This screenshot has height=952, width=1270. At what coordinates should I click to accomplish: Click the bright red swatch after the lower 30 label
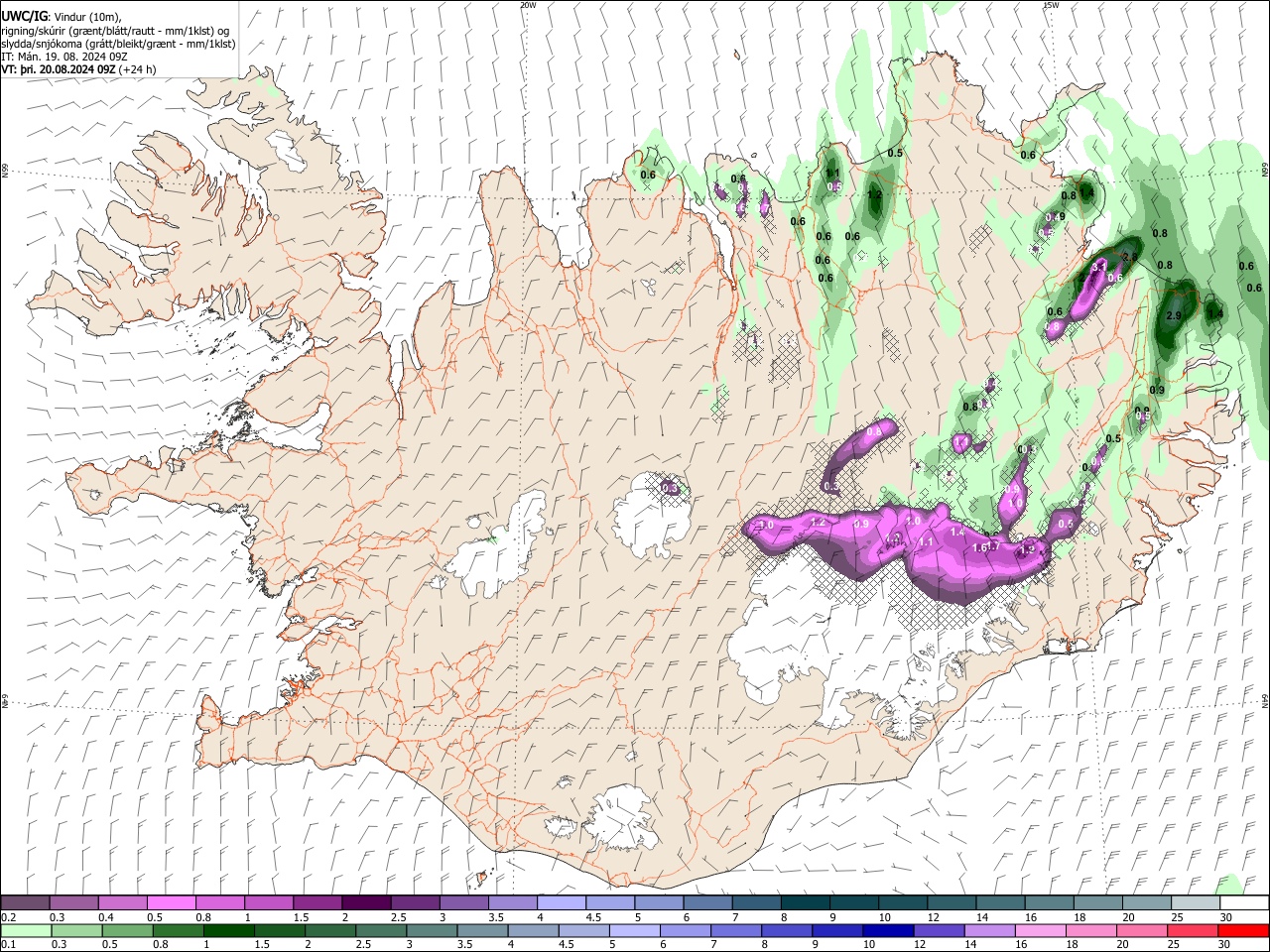1244,931
